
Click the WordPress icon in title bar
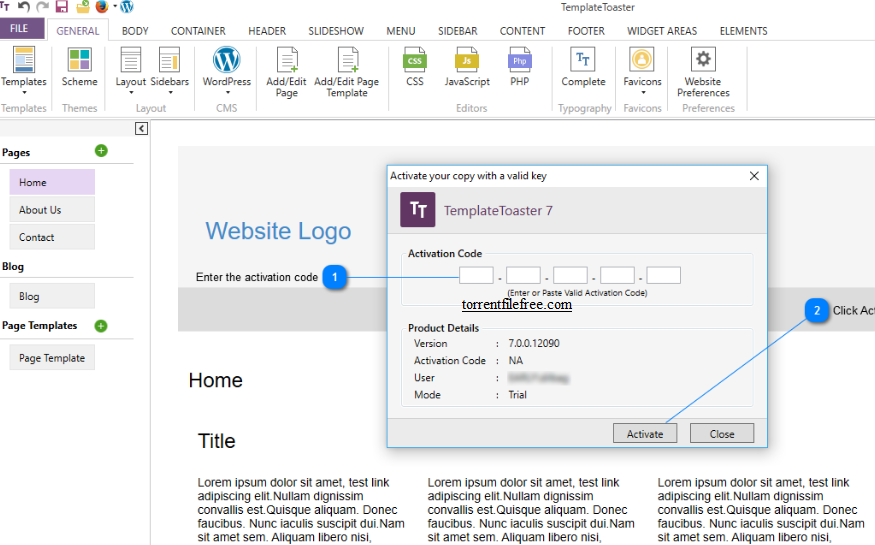pyautogui.click(x=127, y=6)
